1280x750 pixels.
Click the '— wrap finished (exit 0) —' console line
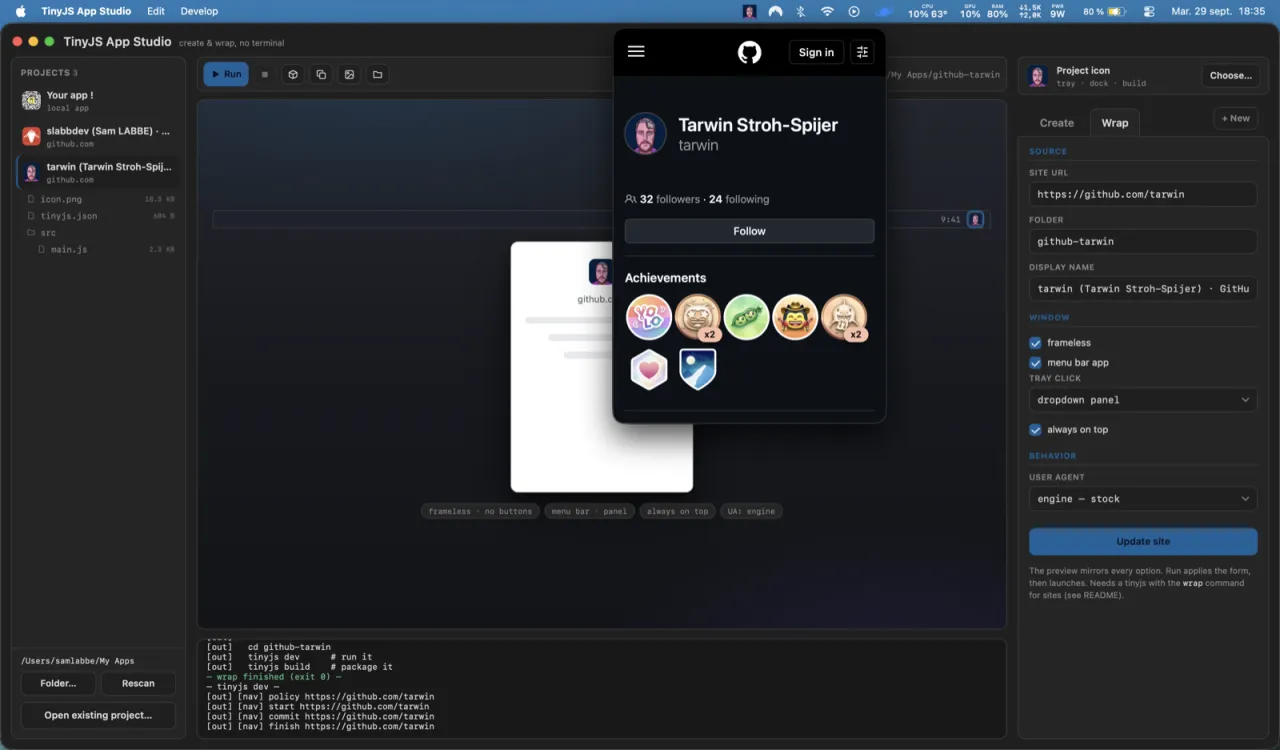(274, 677)
